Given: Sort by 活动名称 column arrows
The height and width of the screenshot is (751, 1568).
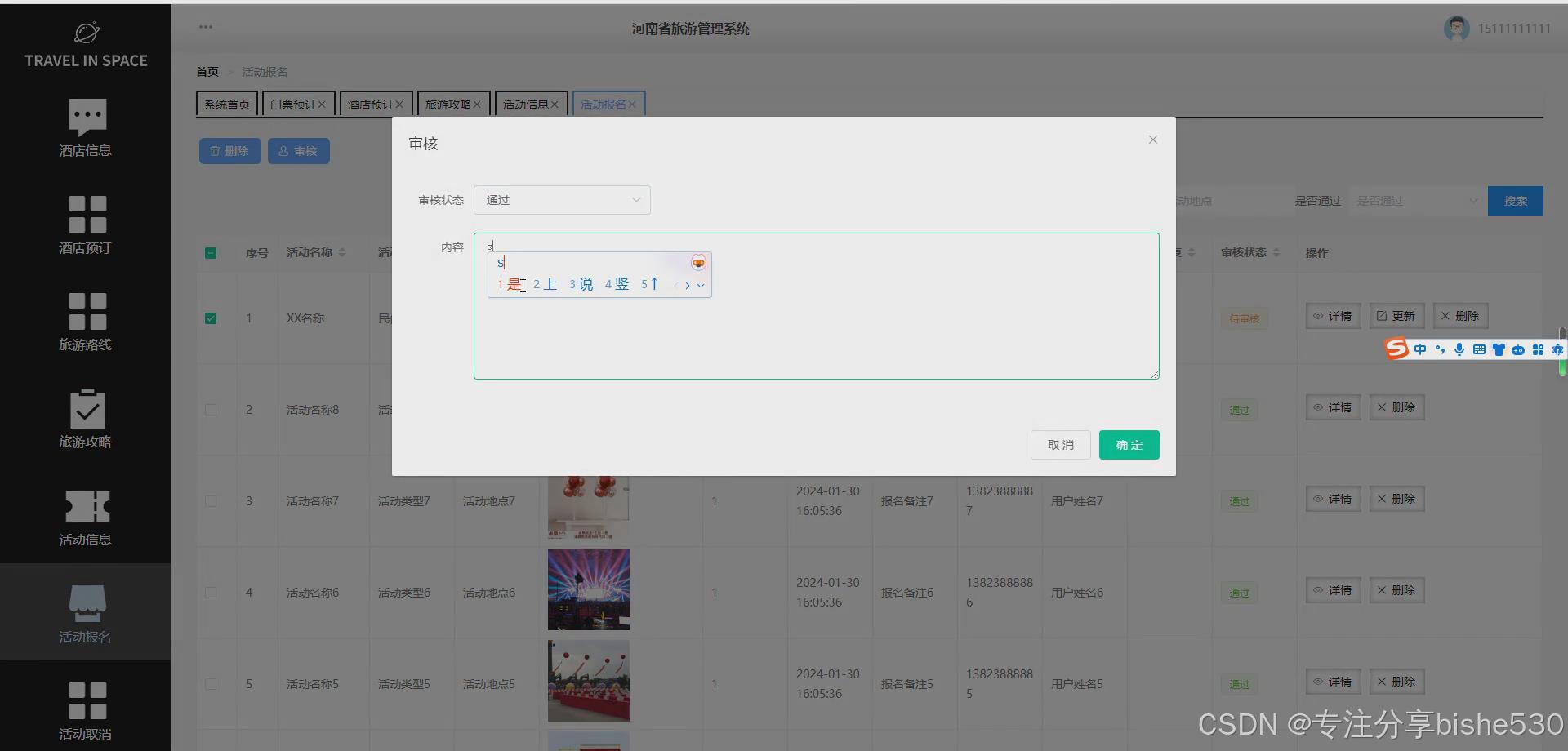Looking at the screenshot, I should click(x=342, y=253).
